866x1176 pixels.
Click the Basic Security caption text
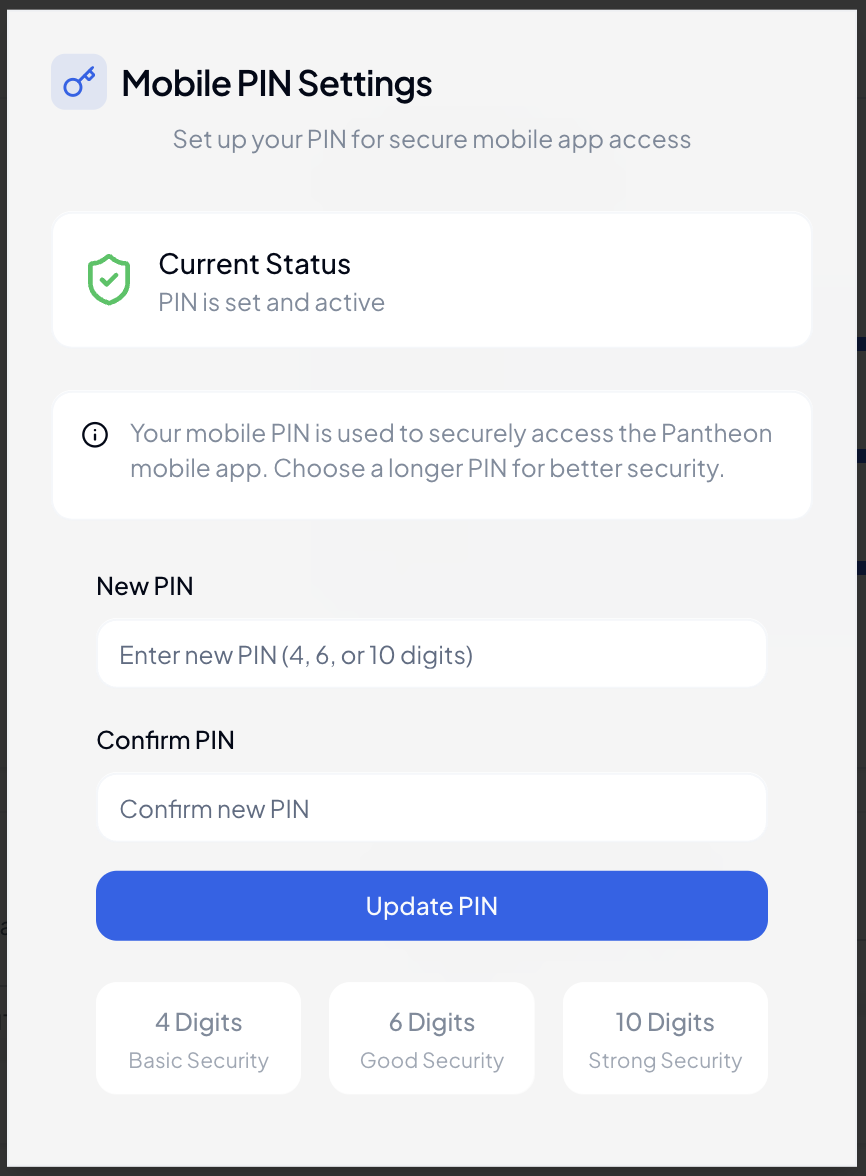point(198,1060)
